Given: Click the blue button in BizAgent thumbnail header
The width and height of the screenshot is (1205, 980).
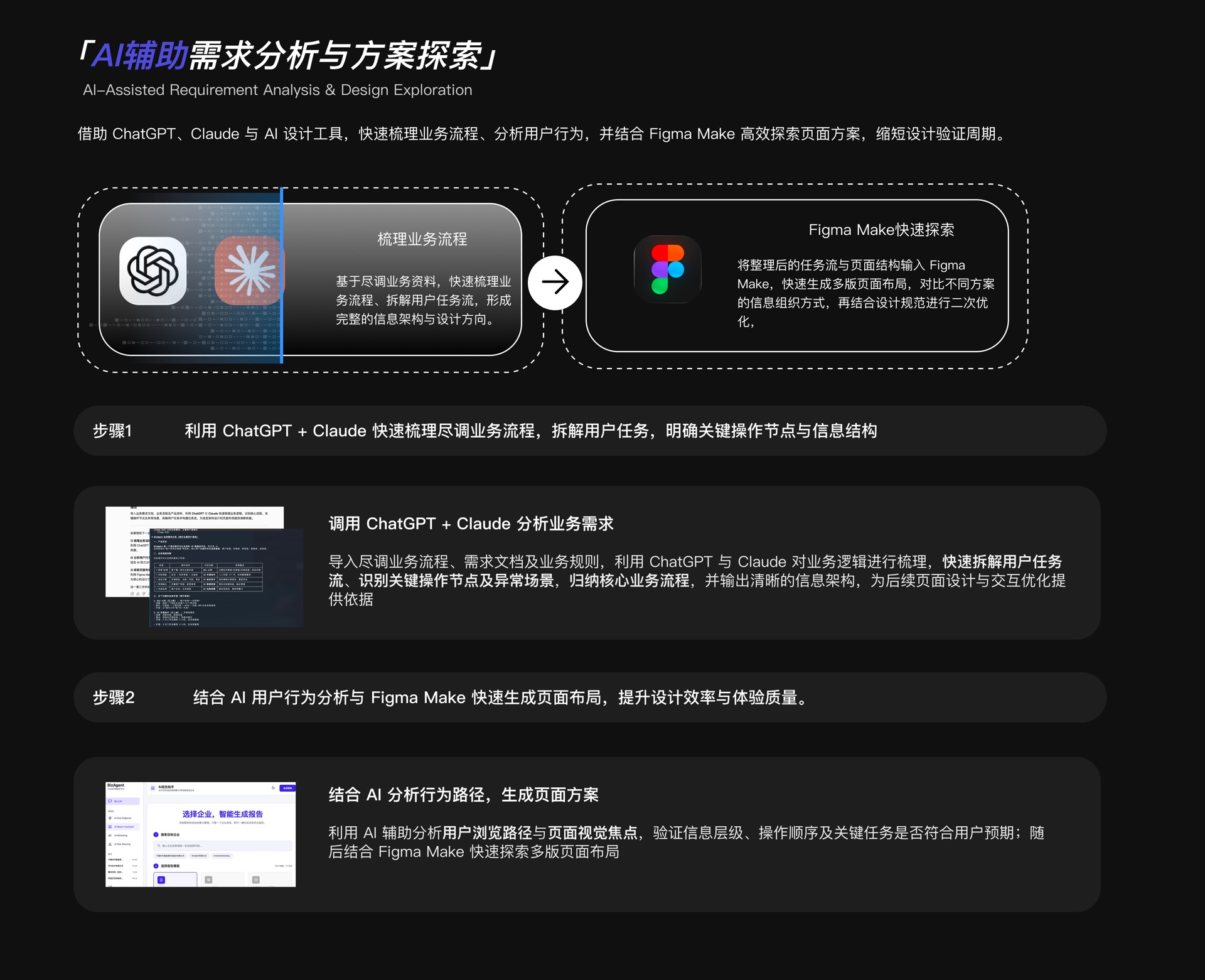Looking at the screenshot, I should click(x=287, y=788).
